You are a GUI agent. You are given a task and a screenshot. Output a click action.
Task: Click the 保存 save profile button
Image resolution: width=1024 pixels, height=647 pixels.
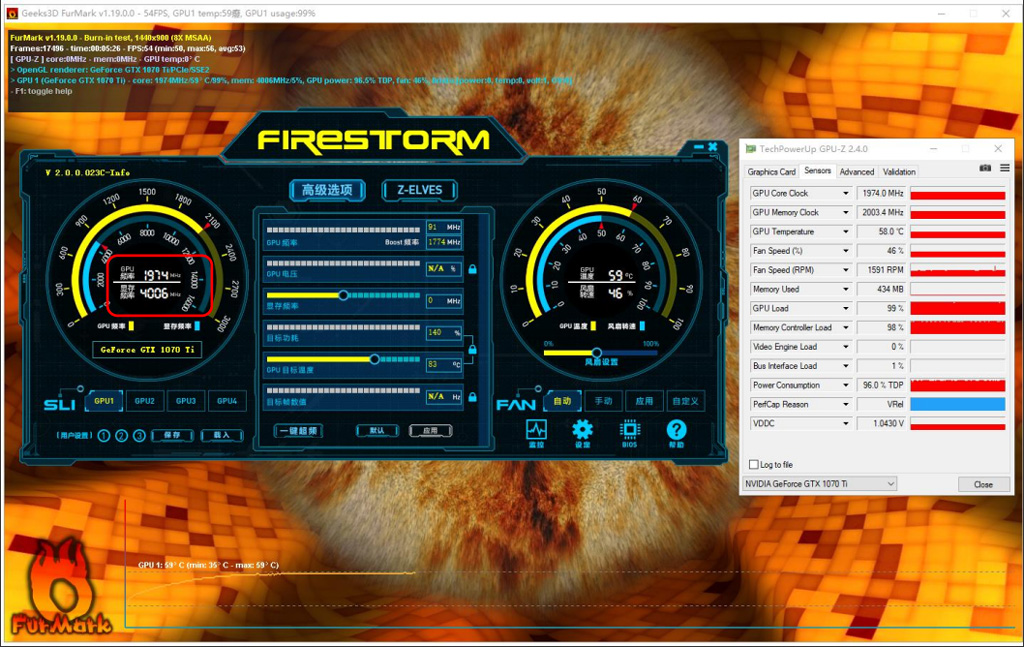click(x=172, y=435)
